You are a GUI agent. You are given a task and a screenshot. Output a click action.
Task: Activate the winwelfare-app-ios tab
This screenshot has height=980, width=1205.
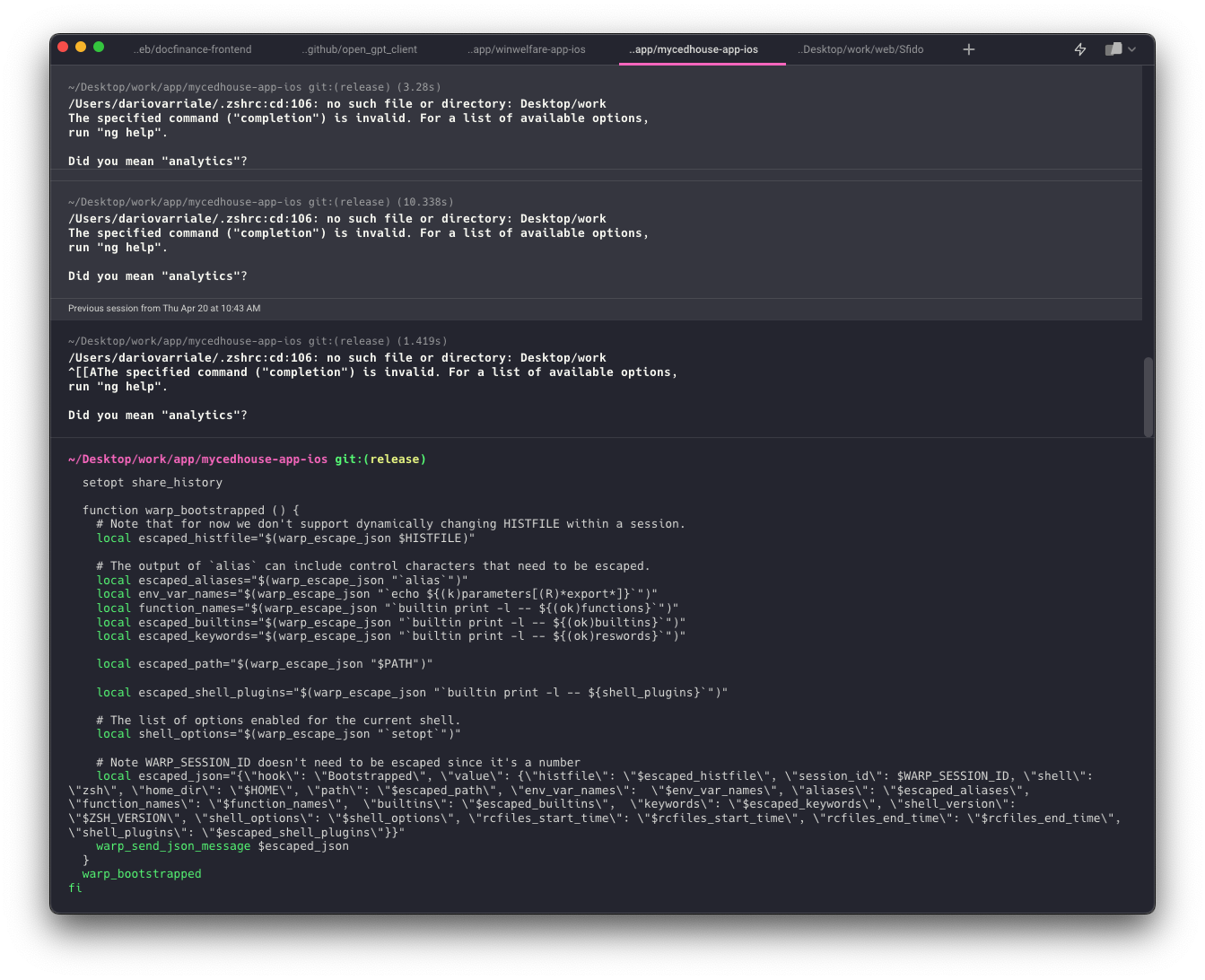[527, 49]
